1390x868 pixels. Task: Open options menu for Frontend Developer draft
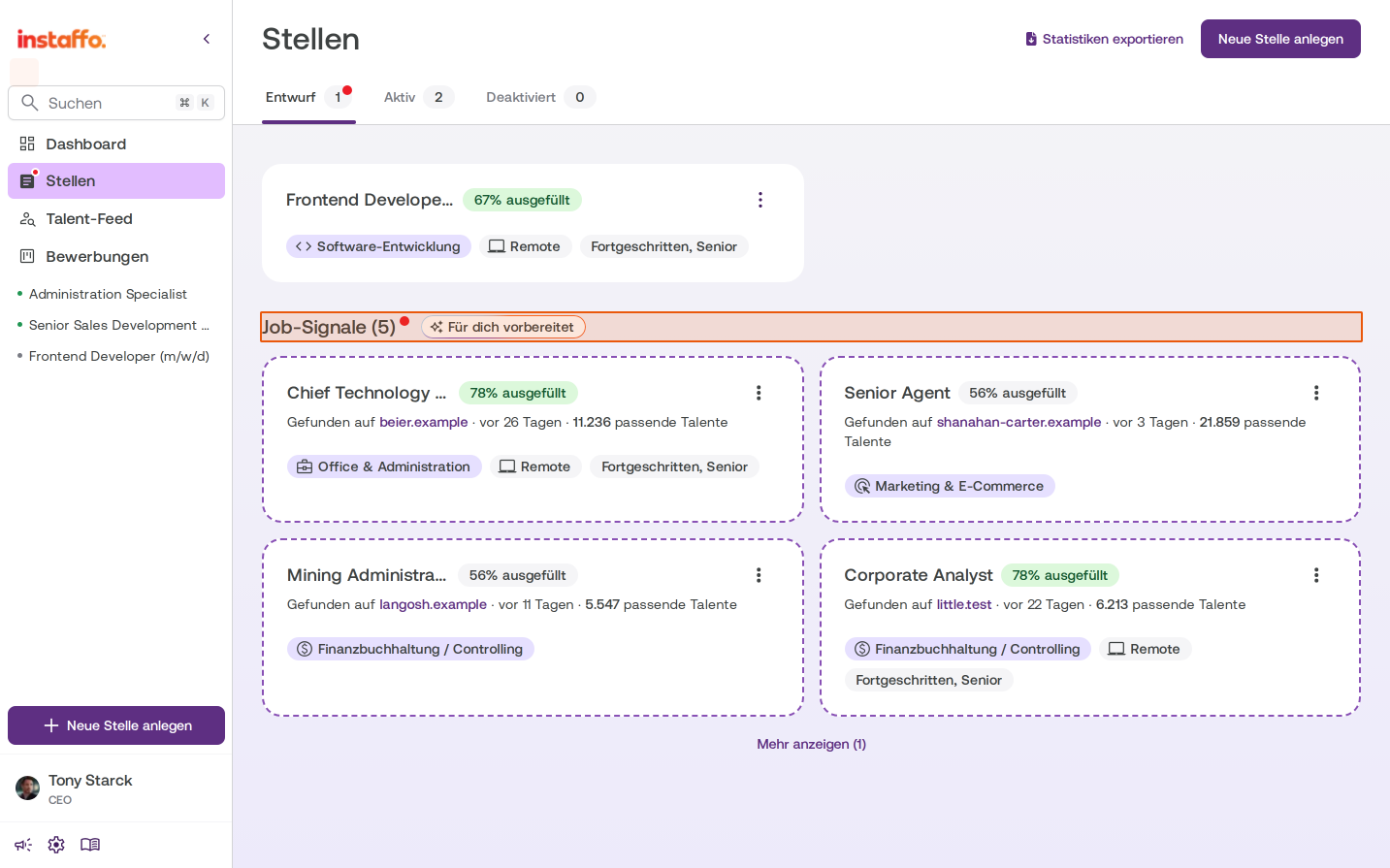click(760, 200)
